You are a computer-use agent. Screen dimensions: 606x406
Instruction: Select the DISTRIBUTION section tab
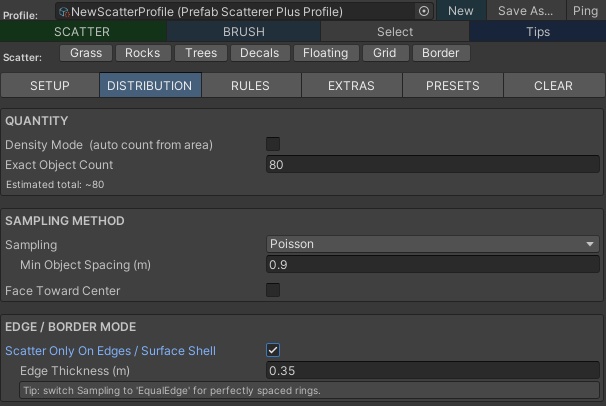tap(150, 85)
